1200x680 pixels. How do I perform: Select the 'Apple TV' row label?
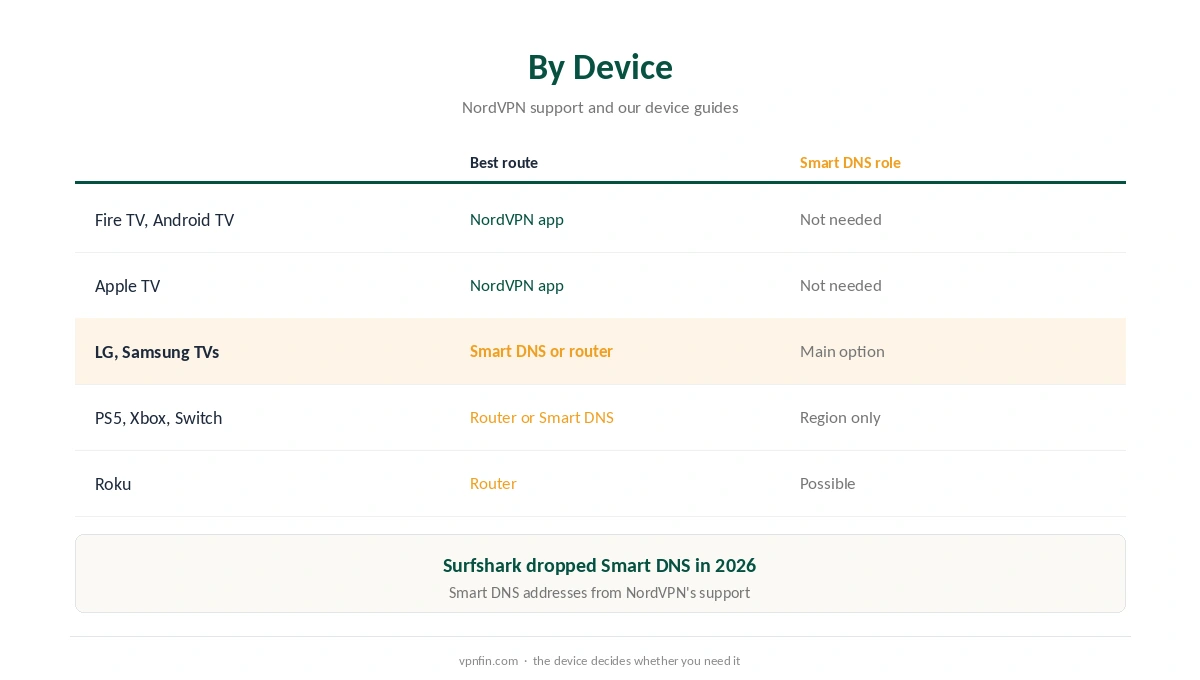point(127,286)
